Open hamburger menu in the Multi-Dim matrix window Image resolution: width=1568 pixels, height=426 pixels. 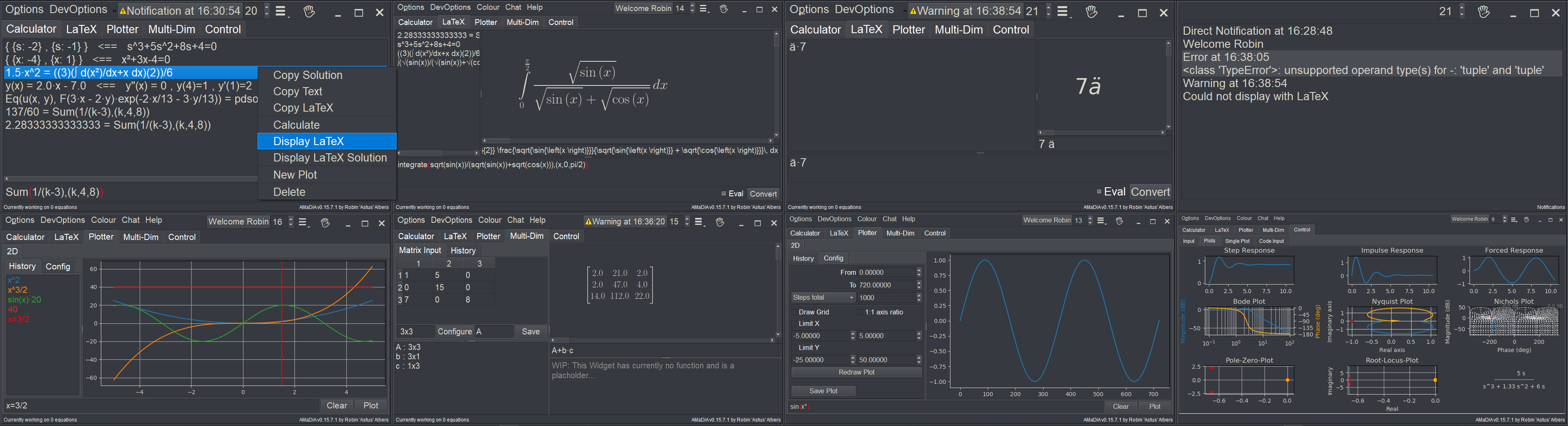[699, 222]
